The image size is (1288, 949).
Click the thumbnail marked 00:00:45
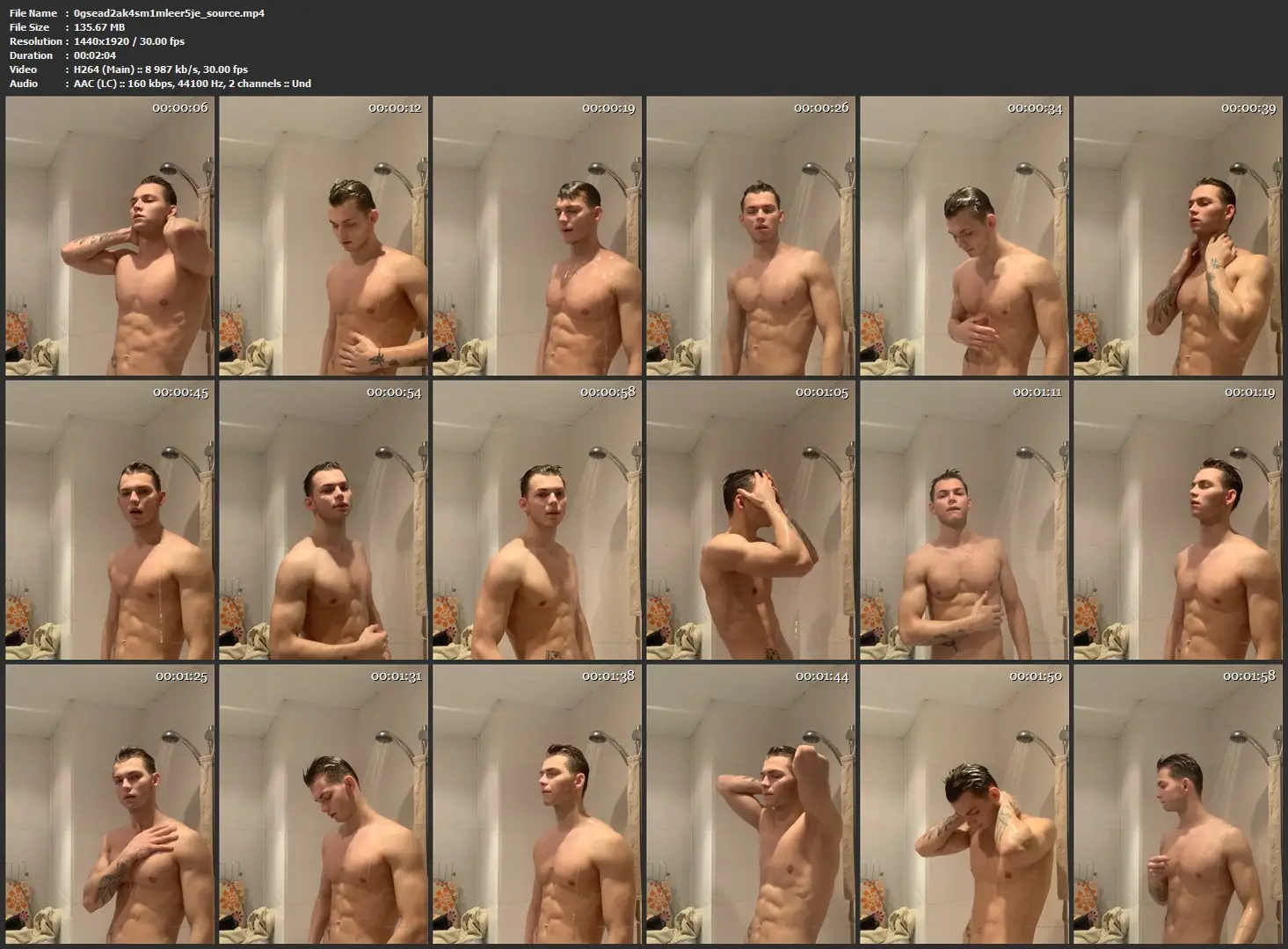click(x=110, y=520)
